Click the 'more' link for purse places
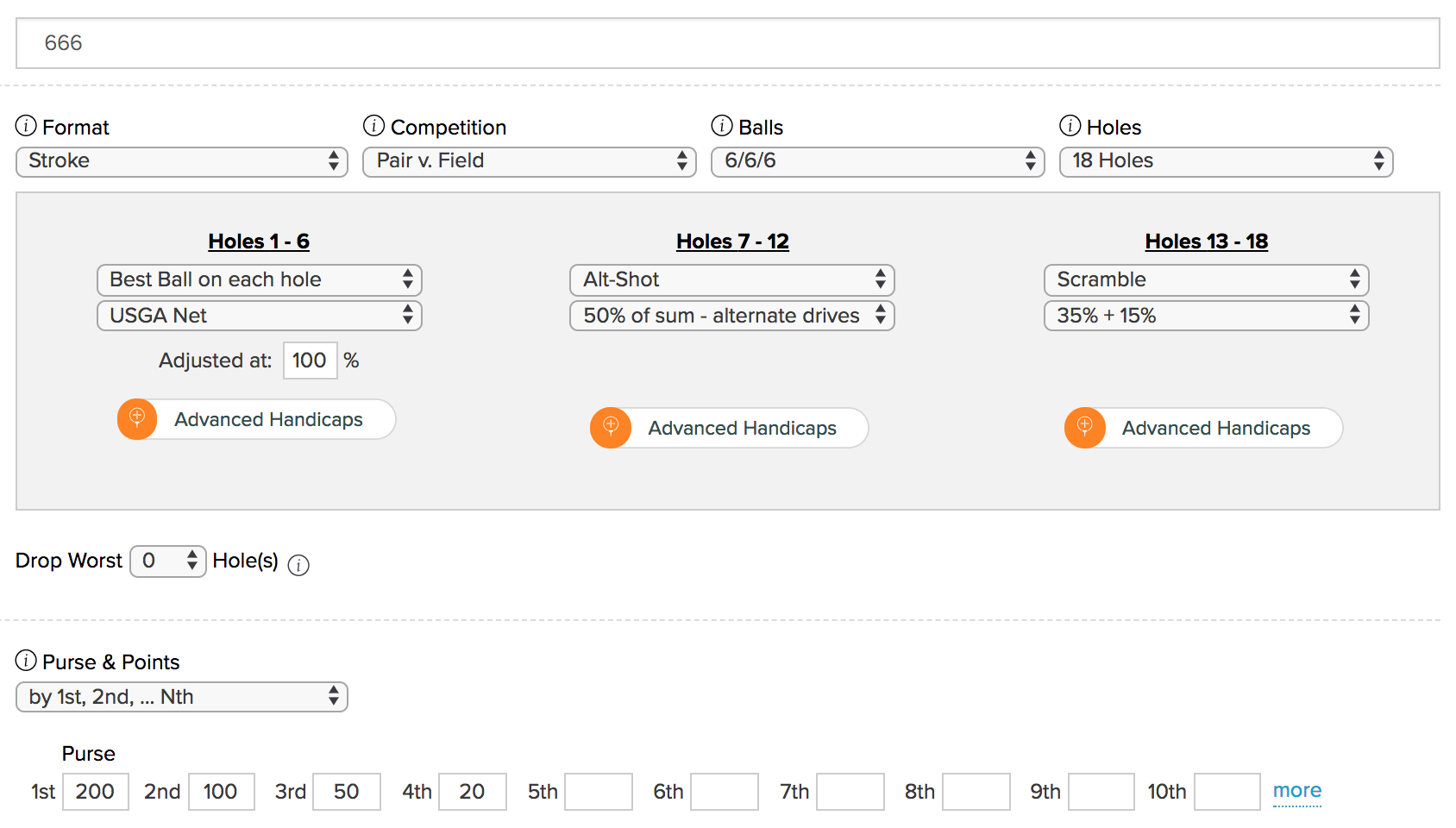The height and width of the screenshot is (828, 1456). (x=1296, y=791)
